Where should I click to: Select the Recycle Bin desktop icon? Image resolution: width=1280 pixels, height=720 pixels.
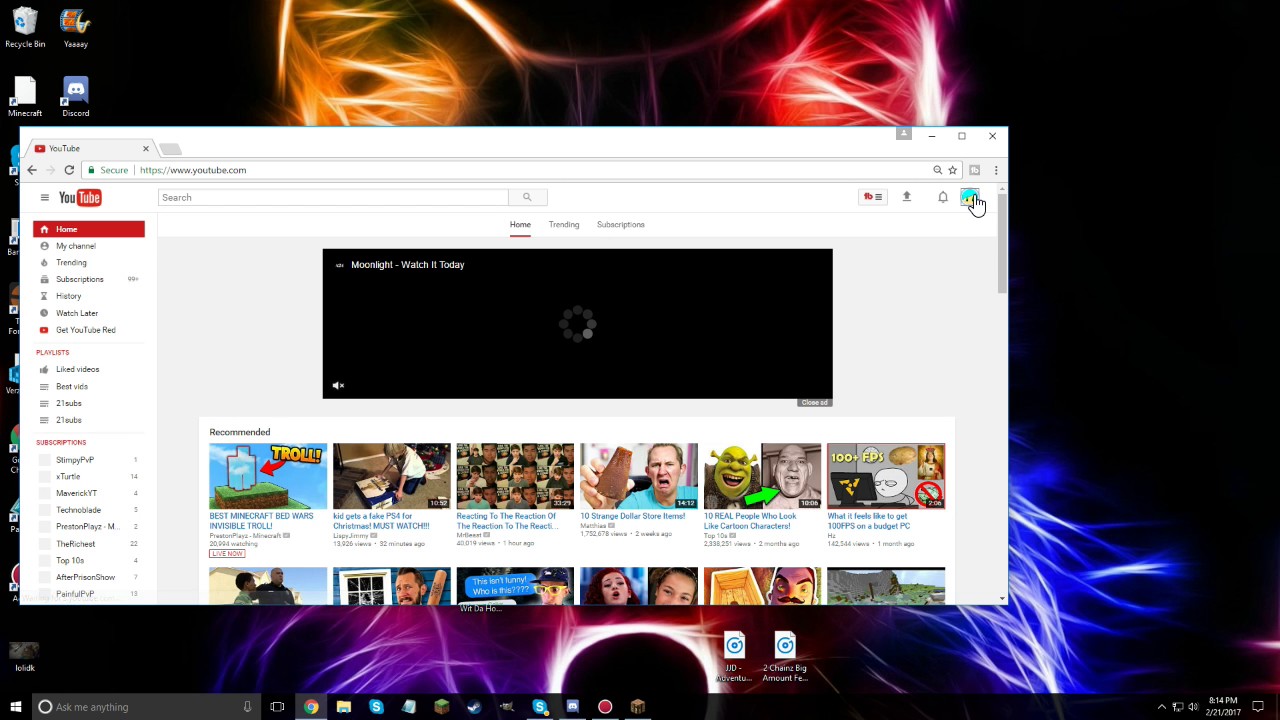click(x=25, y=28)
